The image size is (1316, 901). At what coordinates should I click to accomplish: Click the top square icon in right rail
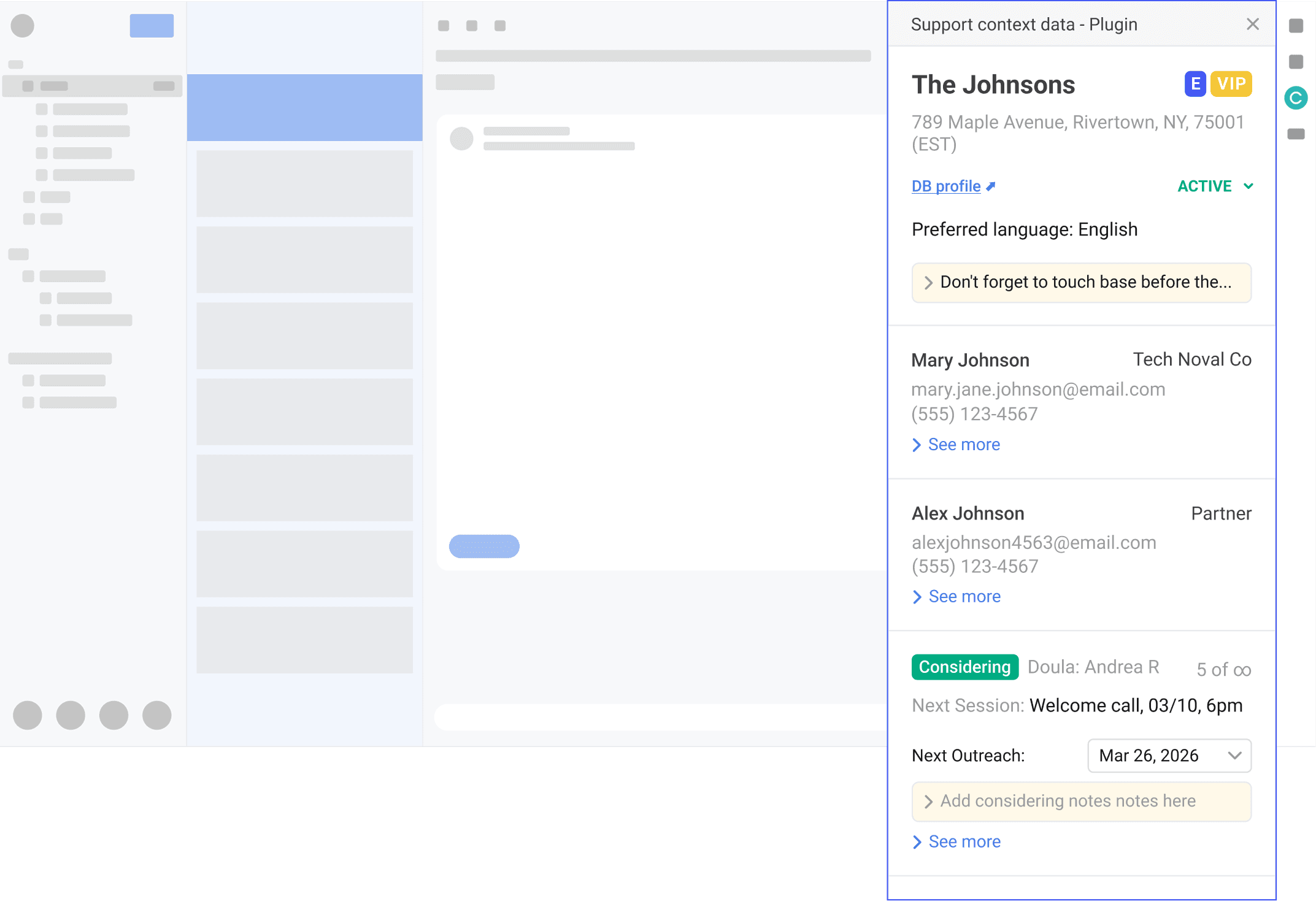[x=1296, y=26]
